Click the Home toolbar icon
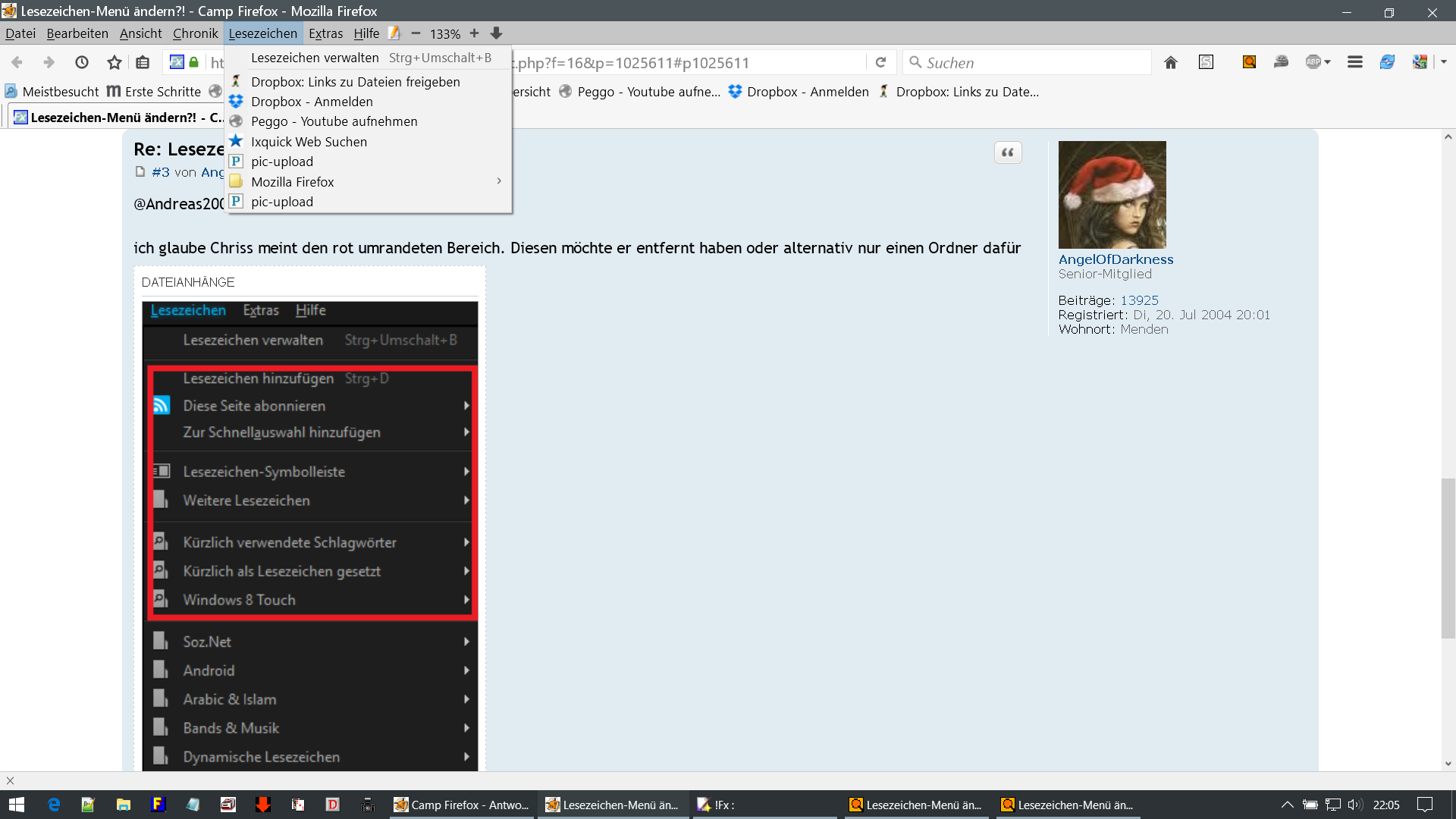 coord(1171,63)
